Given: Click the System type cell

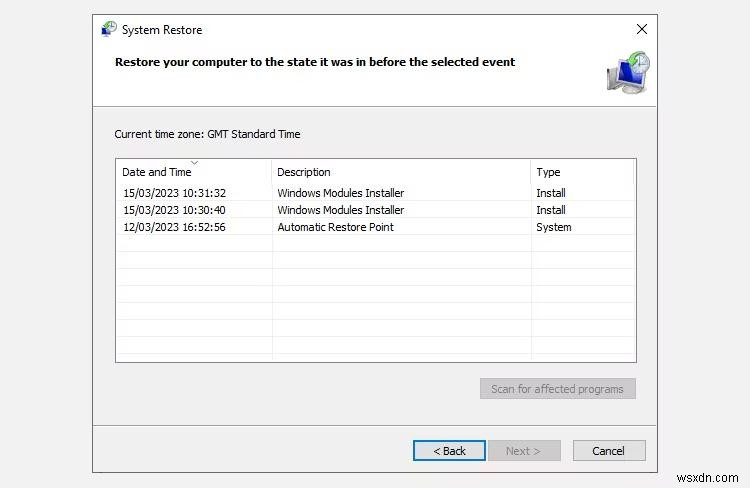Looking at the screenshot, I should tap(553, 227).
